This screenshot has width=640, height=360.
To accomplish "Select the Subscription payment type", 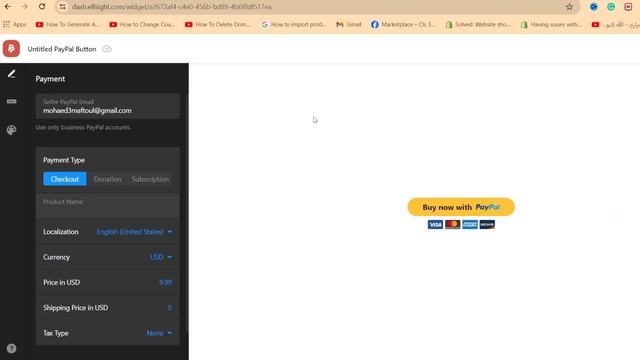I will 150,179.
